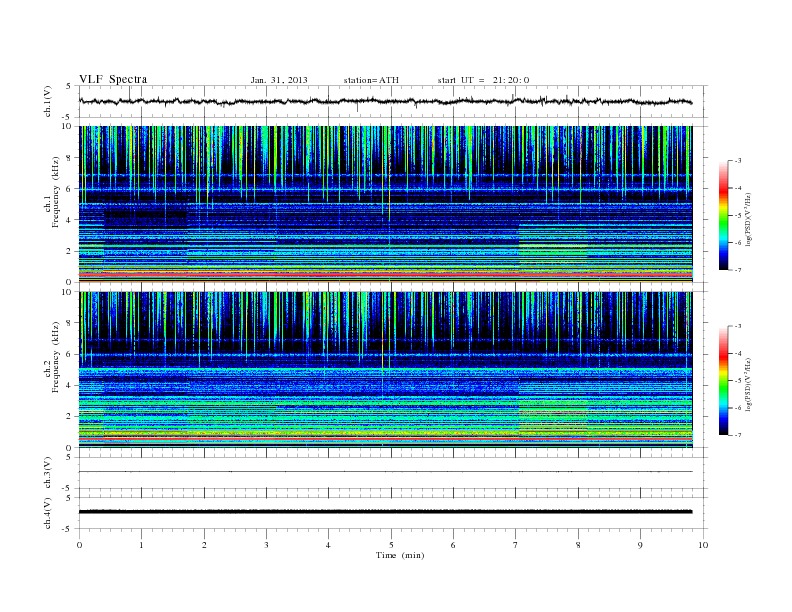
Task: Click the ch.1 spectrogram color scale bar
Action: coord(723,215)
